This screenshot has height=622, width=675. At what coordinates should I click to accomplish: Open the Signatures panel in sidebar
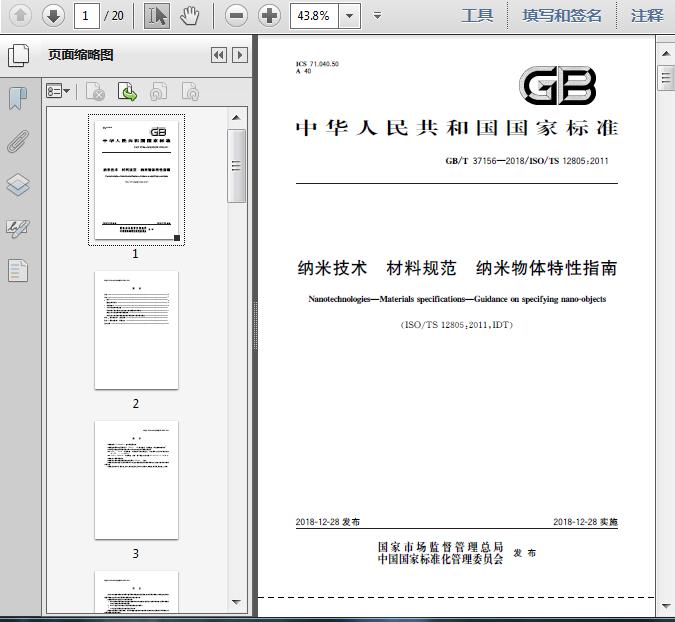(18, 228)
